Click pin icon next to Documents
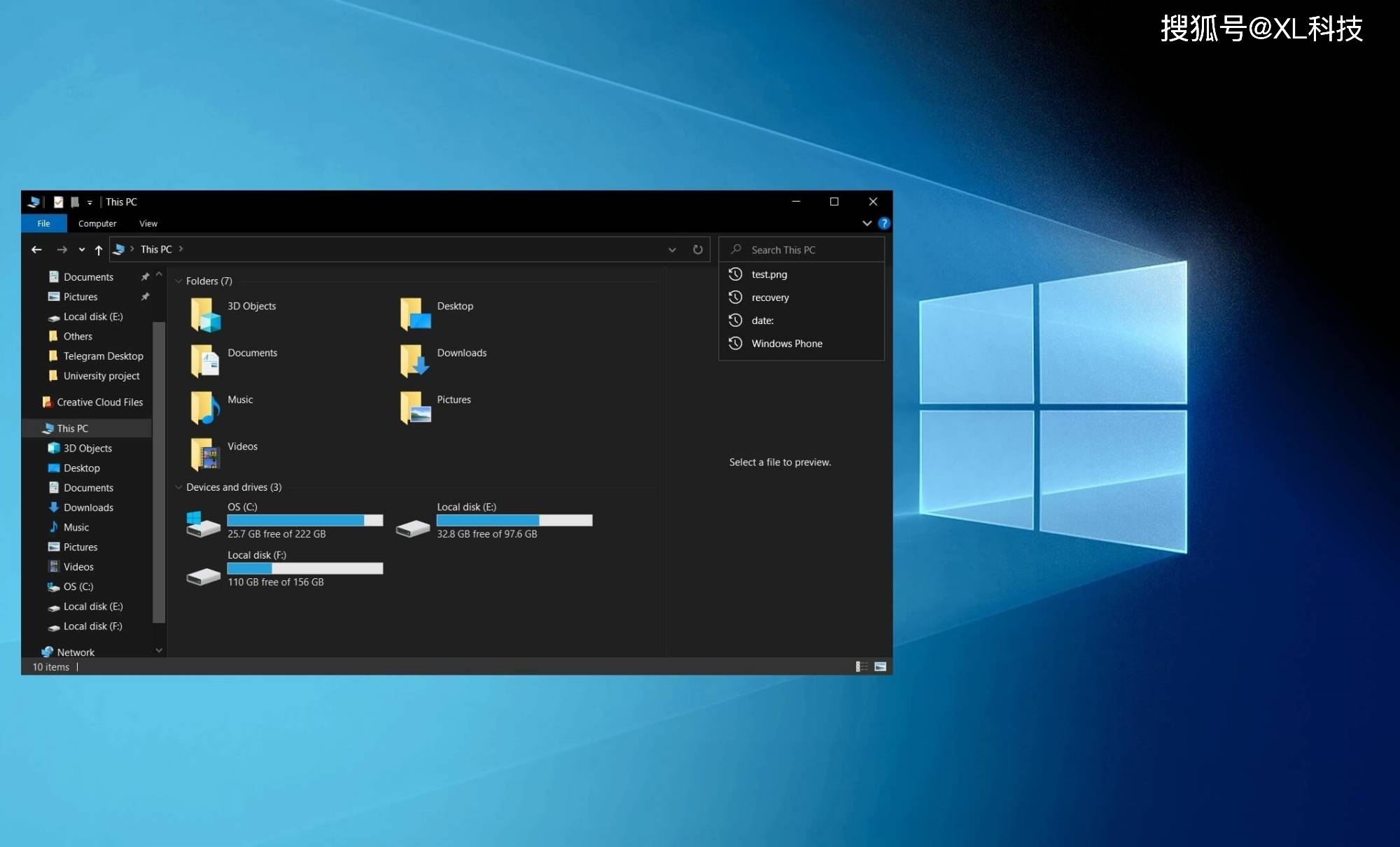Image resolution: width=1400 pixels, height=847 pixels. [x=145, y=277]
